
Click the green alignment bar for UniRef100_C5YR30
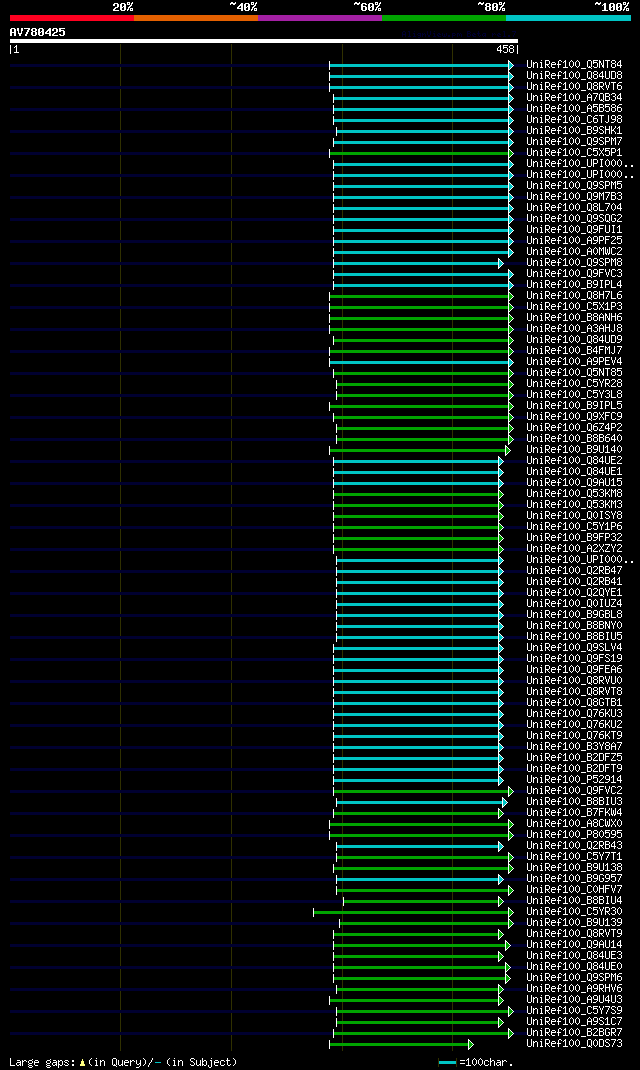point(413,912)
